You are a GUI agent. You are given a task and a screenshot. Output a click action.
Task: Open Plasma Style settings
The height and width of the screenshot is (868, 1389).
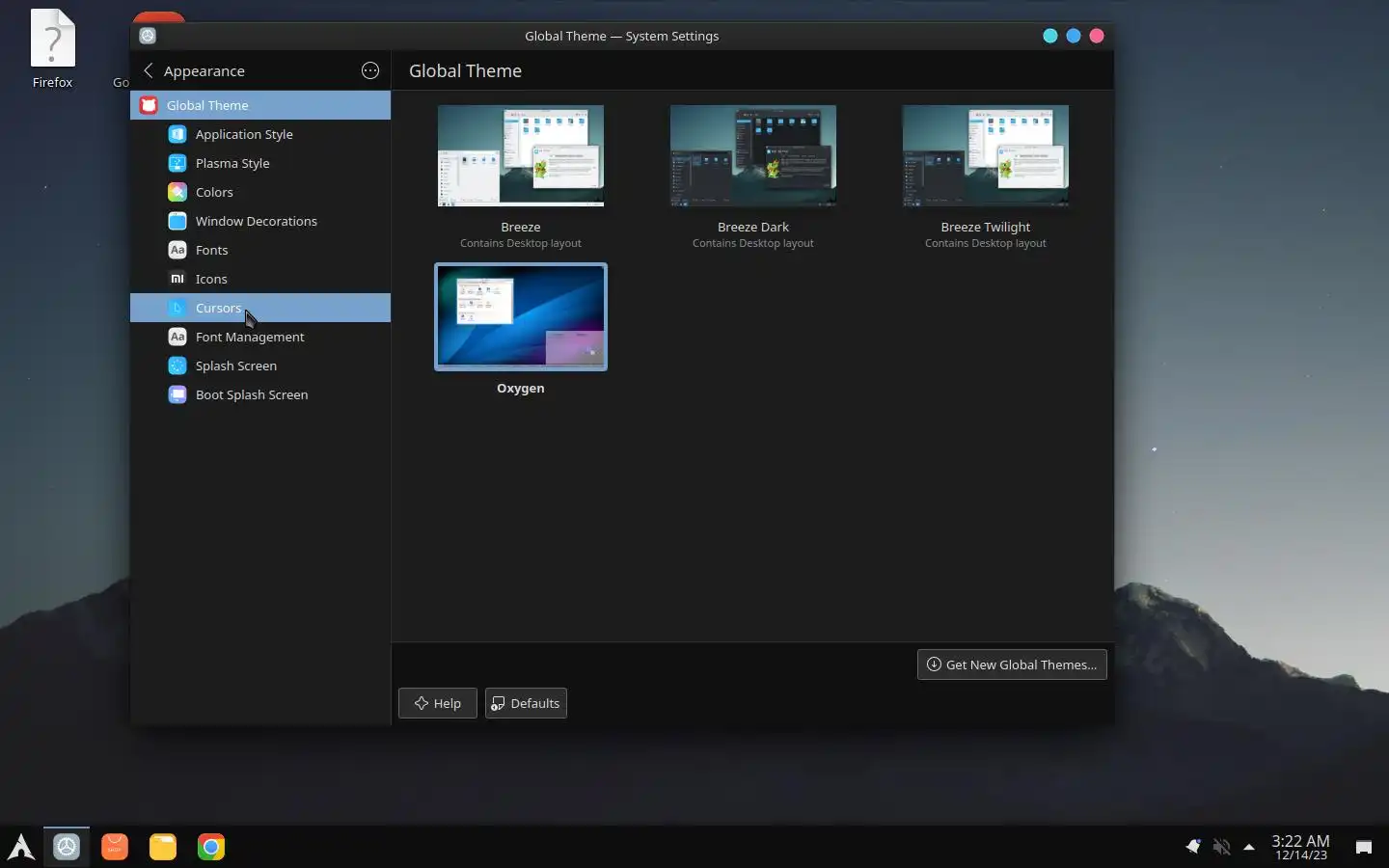(259, 163)
